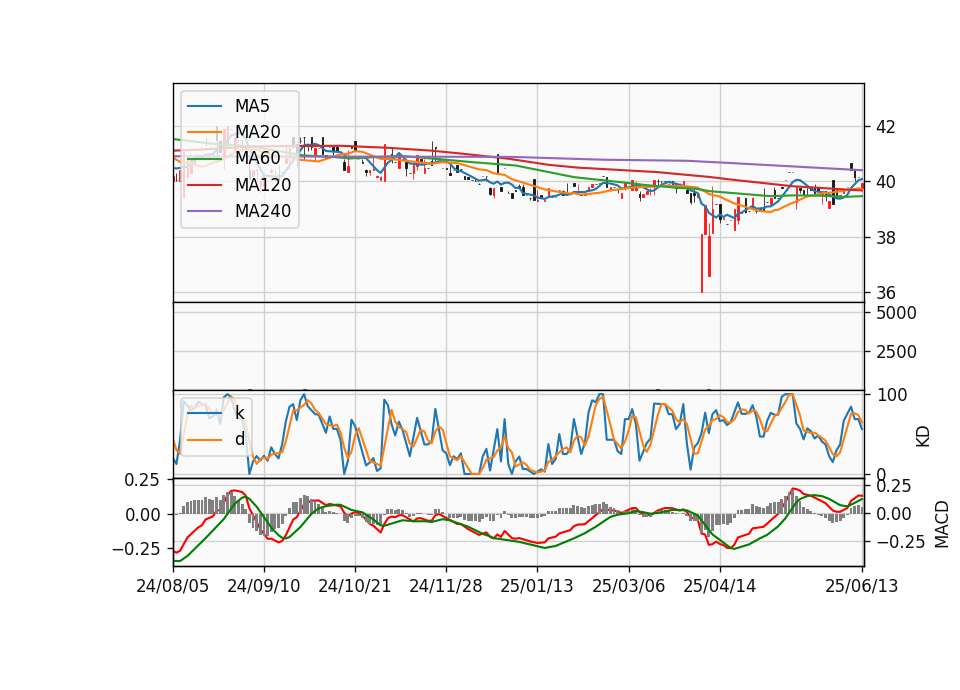Click the date label 24/08/05
960x690 pixels.
tap(173, 586)
